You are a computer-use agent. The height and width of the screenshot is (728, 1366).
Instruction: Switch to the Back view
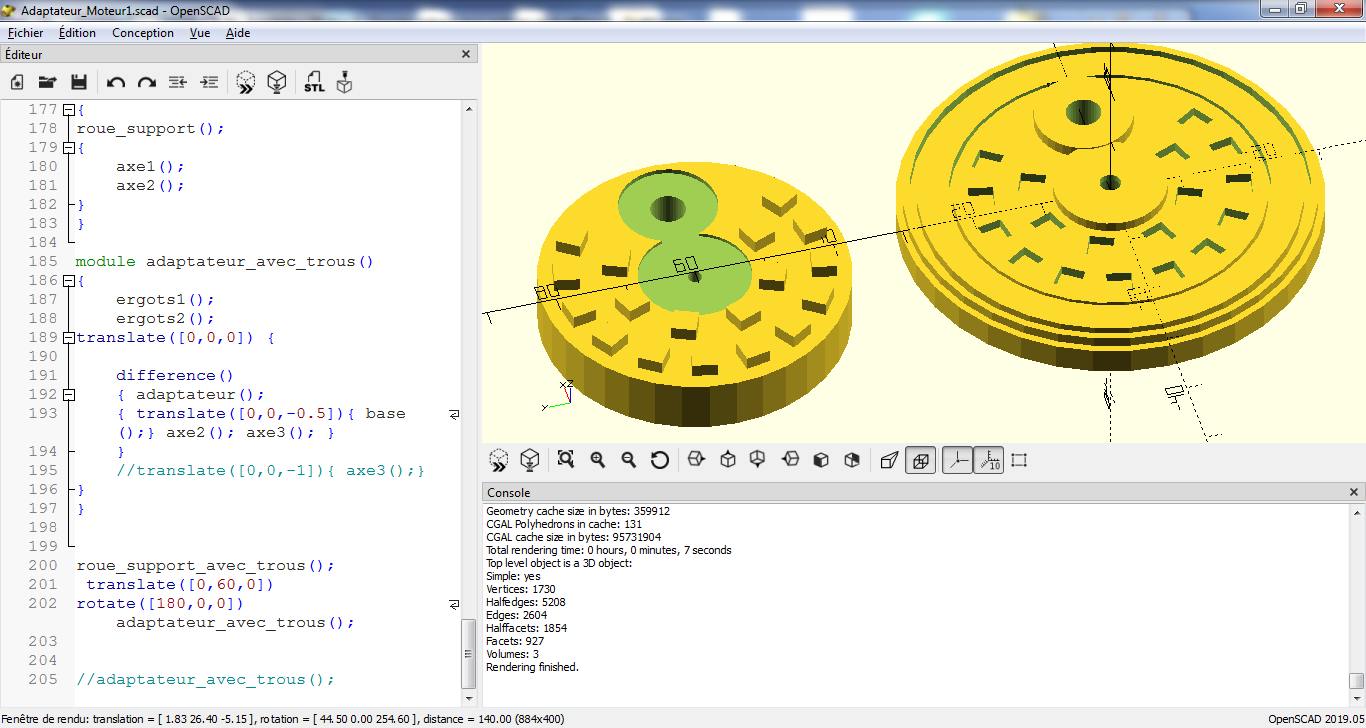[852, 460]
